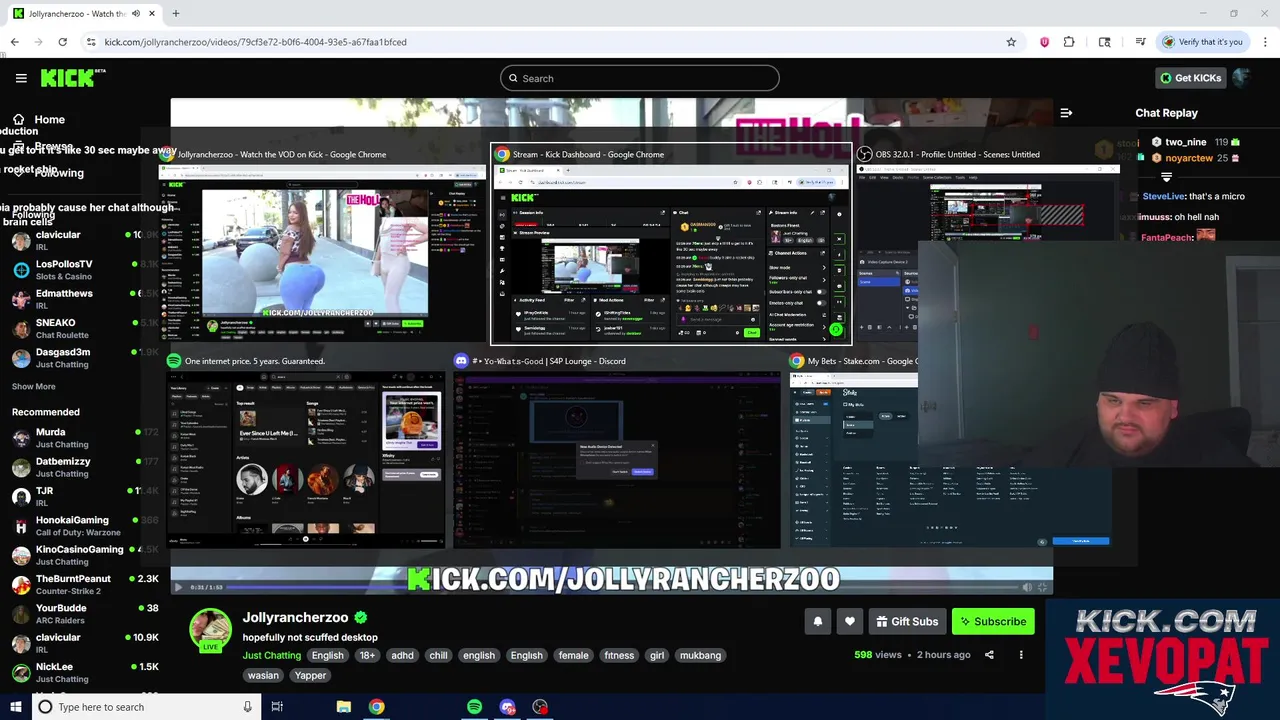Open HonokaiGaming's recommended channel
This screenshot has height=720, width=1280.
[x=70, y=526]
